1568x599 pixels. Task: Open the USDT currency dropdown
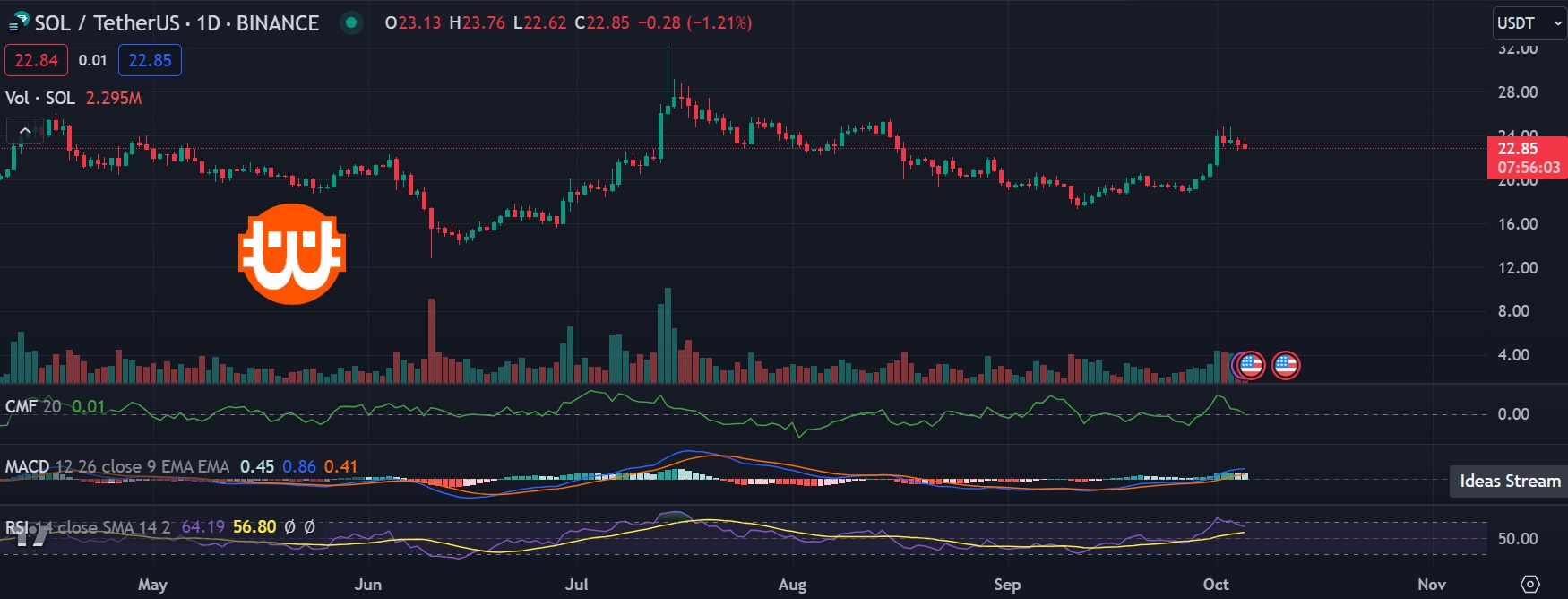pyautogui.click(x=1529, y=23)
